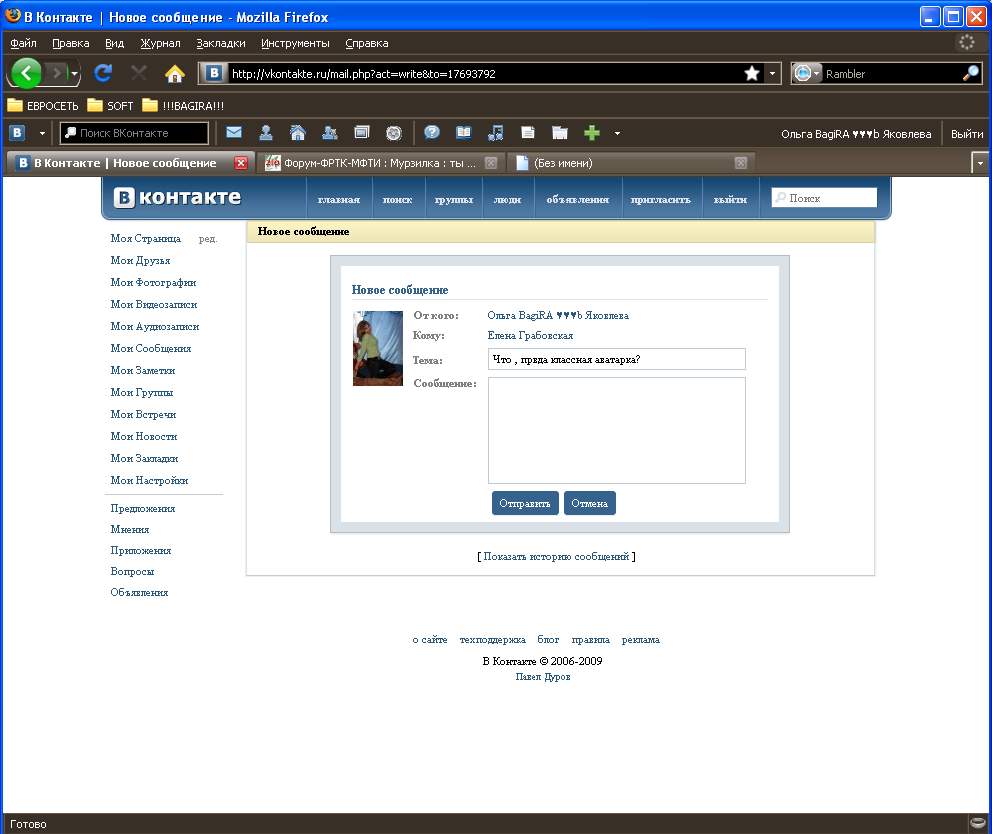Click recipient name Елена Грабовская
Image resolution: width=992 pixels, height=834 pixels.
pos(530,335)
